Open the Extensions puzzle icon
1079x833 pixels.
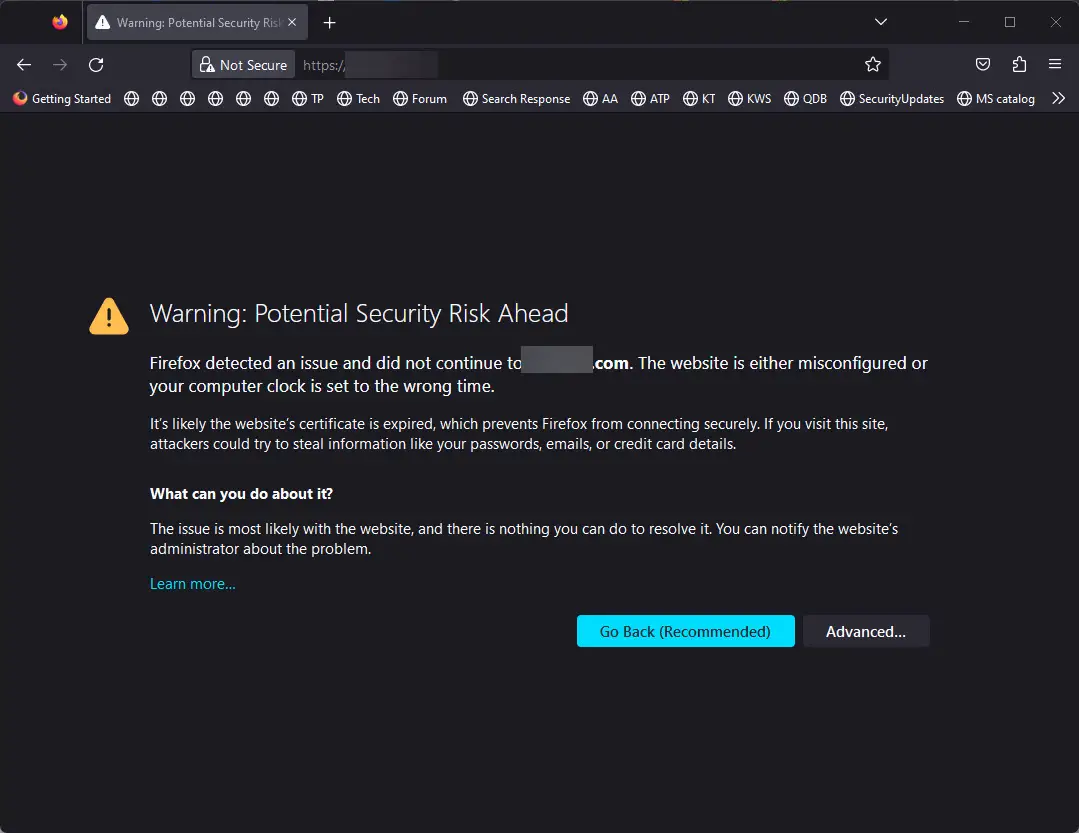click(1019, 65)
